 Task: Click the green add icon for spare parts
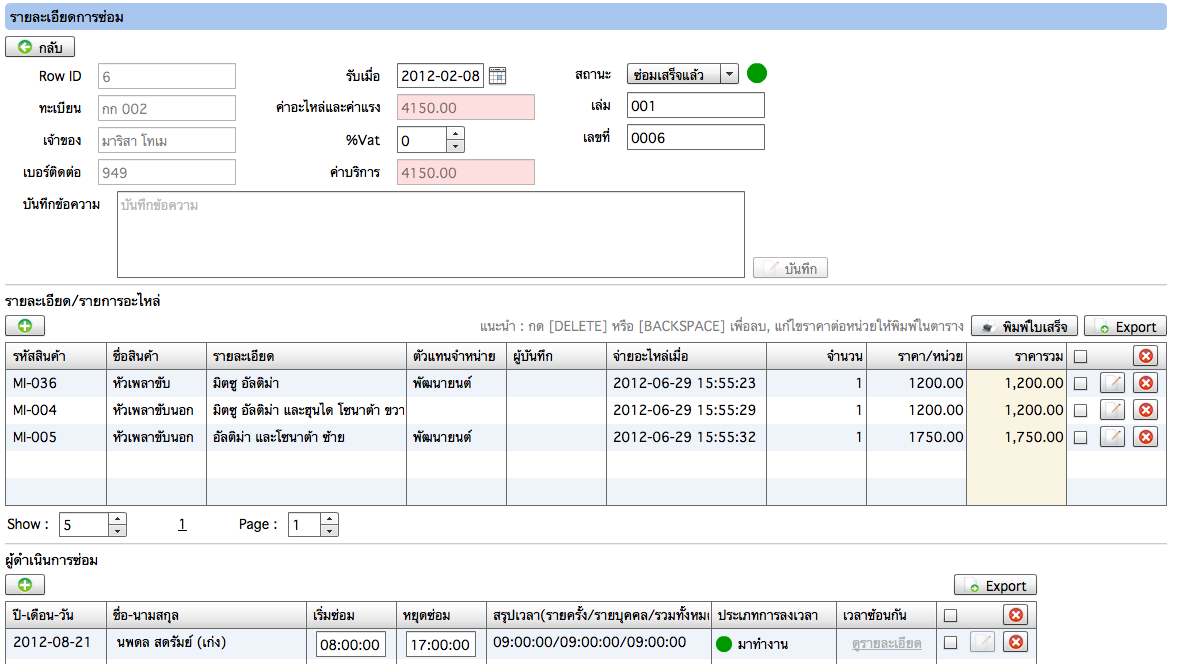(25, 326)
